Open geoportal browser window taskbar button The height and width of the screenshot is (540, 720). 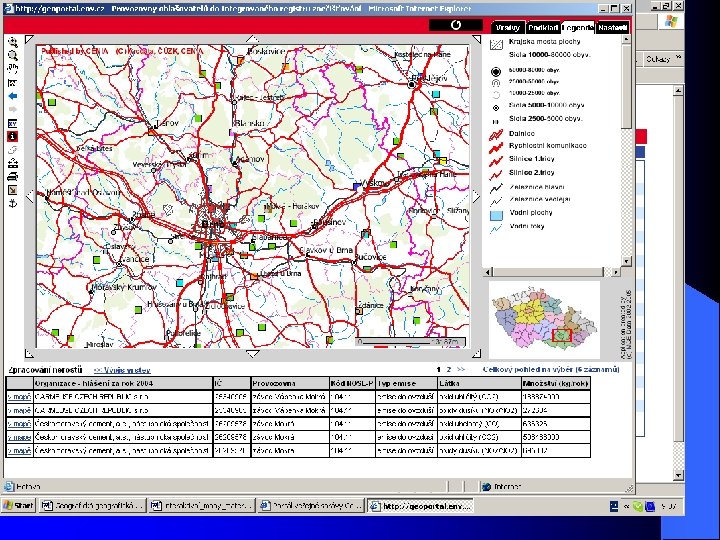click(x=420, y=506)
